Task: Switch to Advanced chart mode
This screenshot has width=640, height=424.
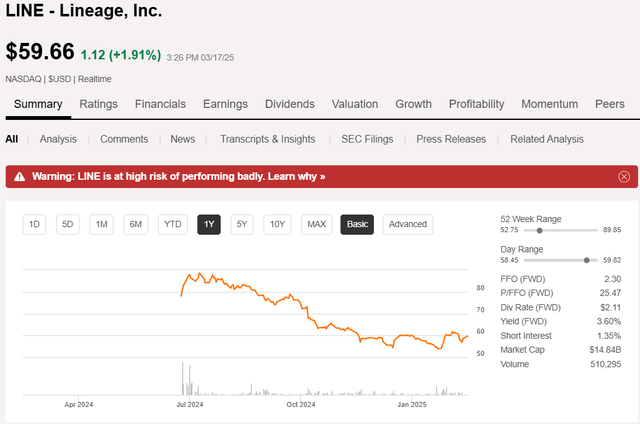Action: click(x=407, y=224)
